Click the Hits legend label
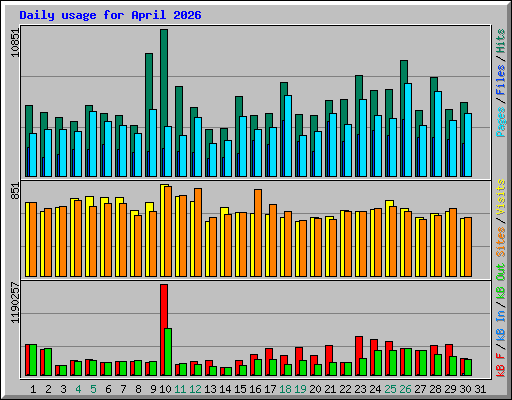Image resolution: width=512 pixels, height=400 pixels. 501,41
